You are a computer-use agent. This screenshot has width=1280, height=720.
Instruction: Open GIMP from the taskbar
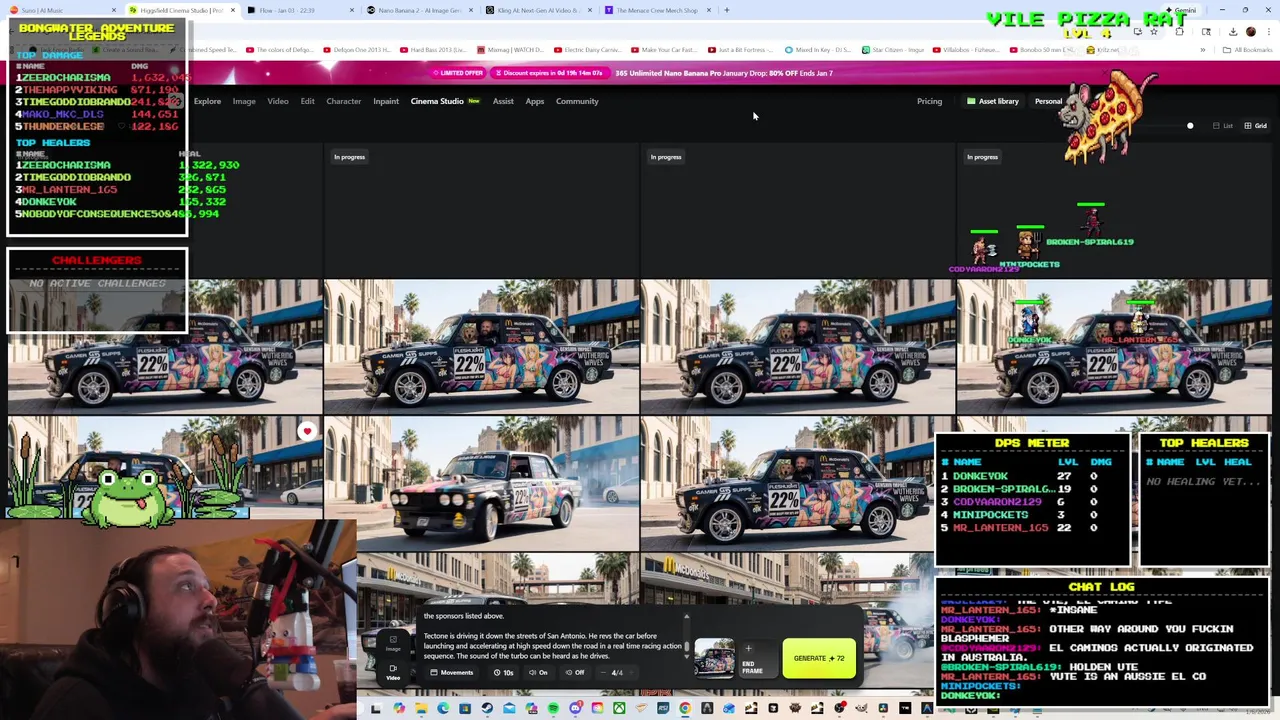coord(860,708)
